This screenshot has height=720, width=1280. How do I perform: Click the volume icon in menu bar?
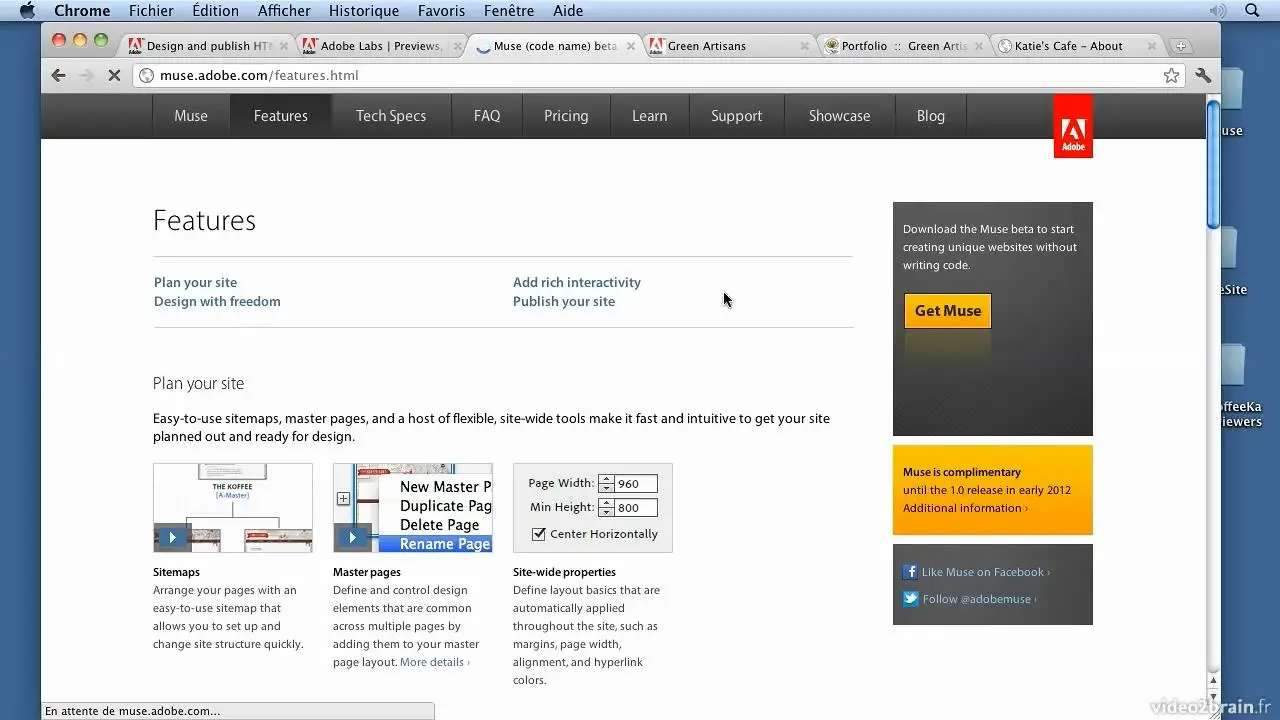1217,11
